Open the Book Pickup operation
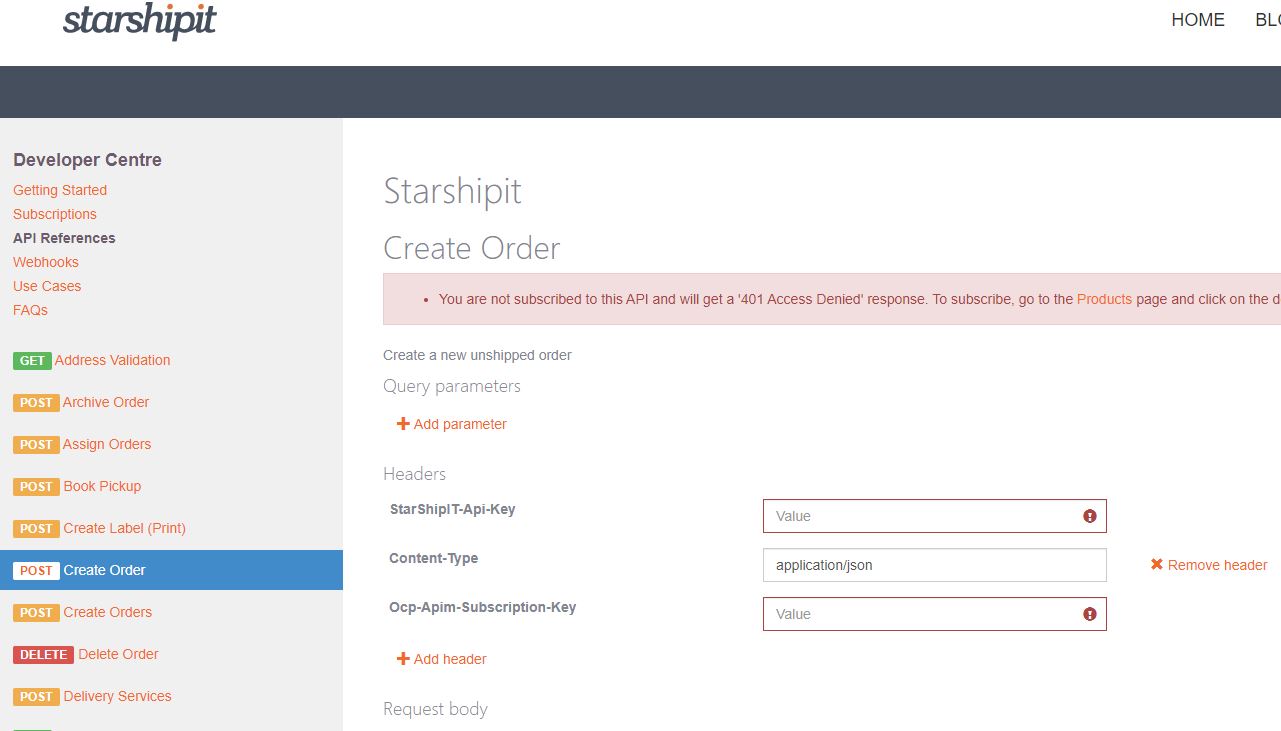Viewport: 1281px width, 731px height. [x=102, y=486]
